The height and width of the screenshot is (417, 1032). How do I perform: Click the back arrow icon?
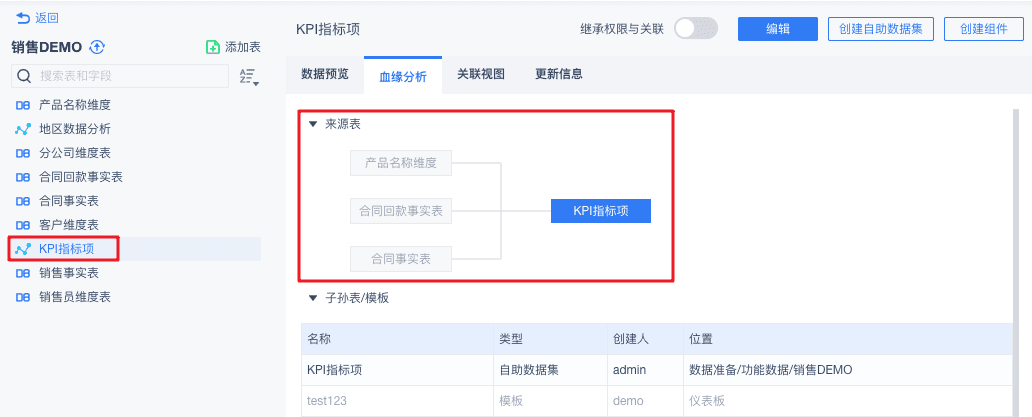[22, 18]
